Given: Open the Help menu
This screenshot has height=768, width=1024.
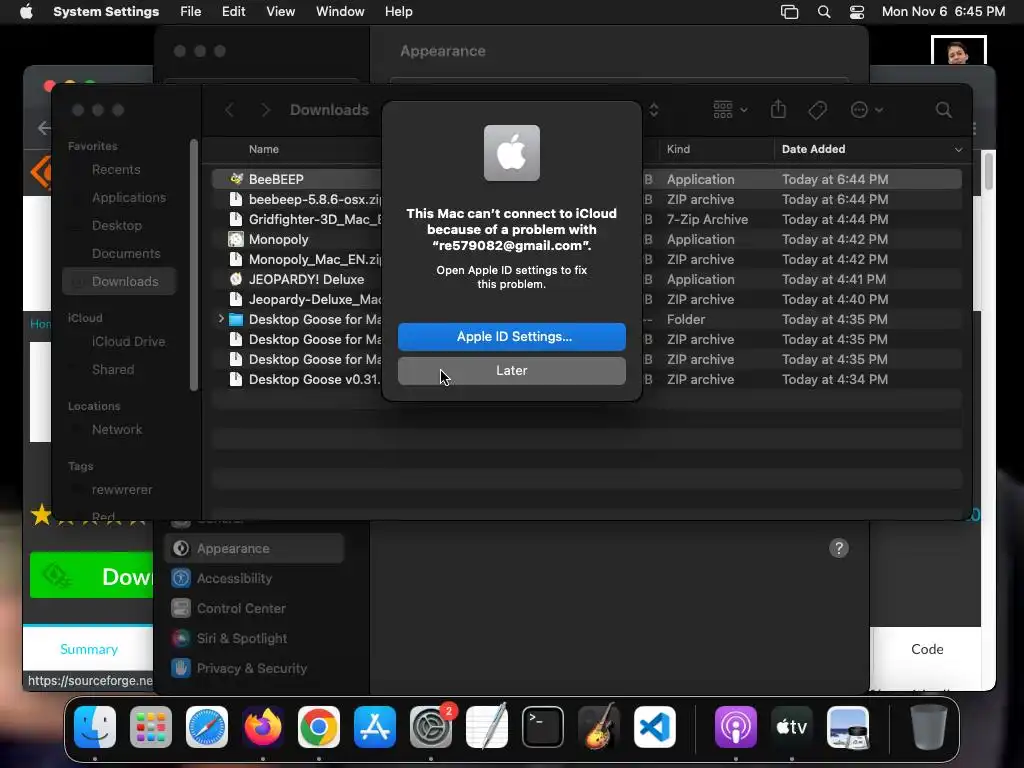Looking at the screenshot, I should tap(398, 12).
